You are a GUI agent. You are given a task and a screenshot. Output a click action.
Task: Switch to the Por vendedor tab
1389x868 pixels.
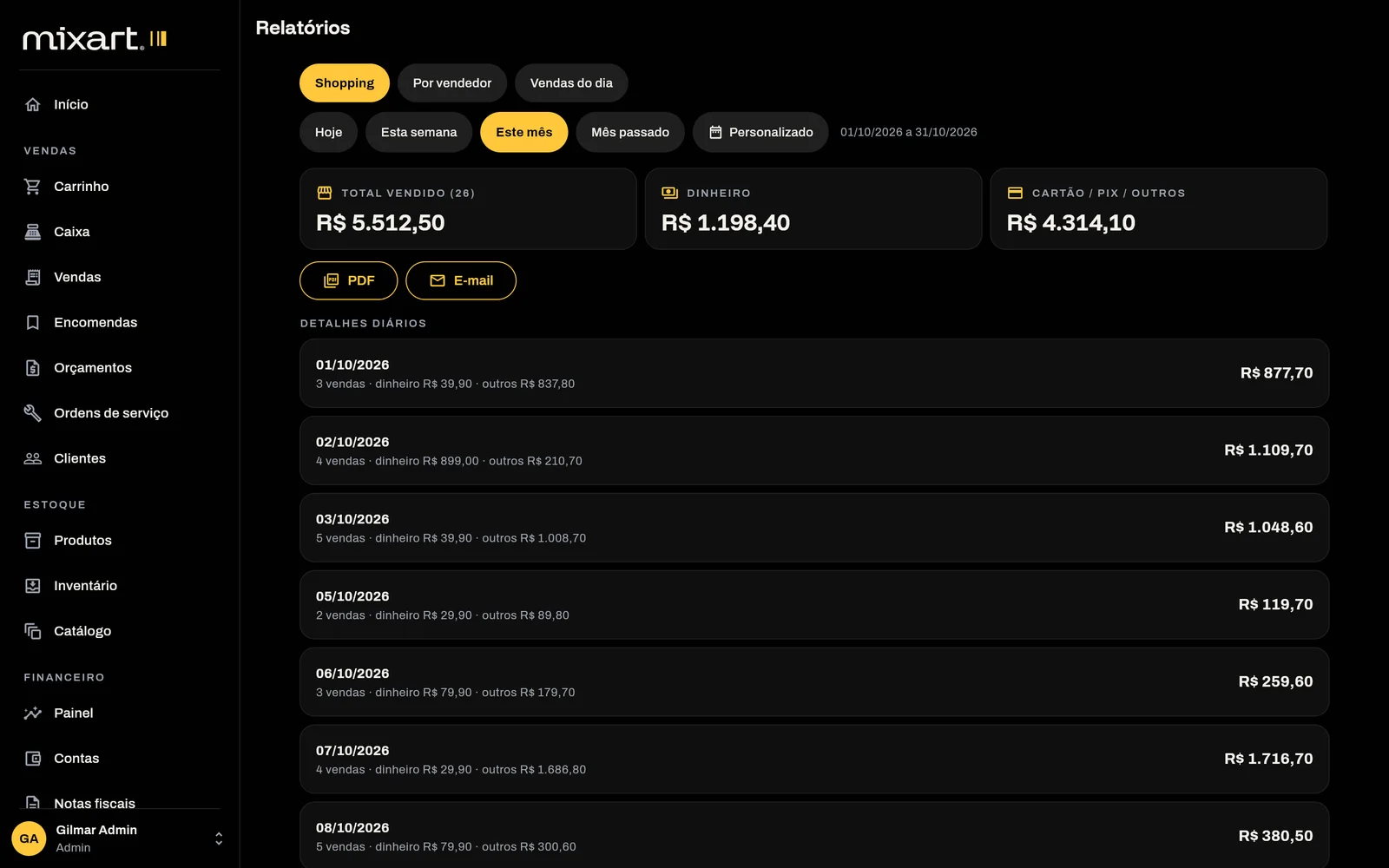(452, 83)
